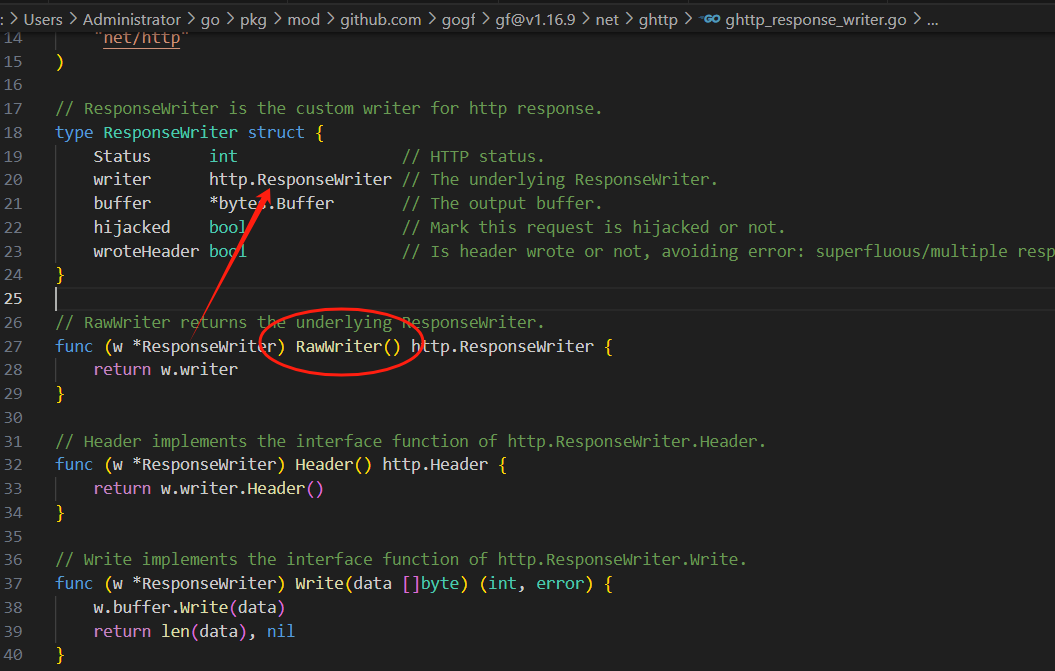
Task: Click line number 18 in gutter
Action: click(x=13, y=132)
